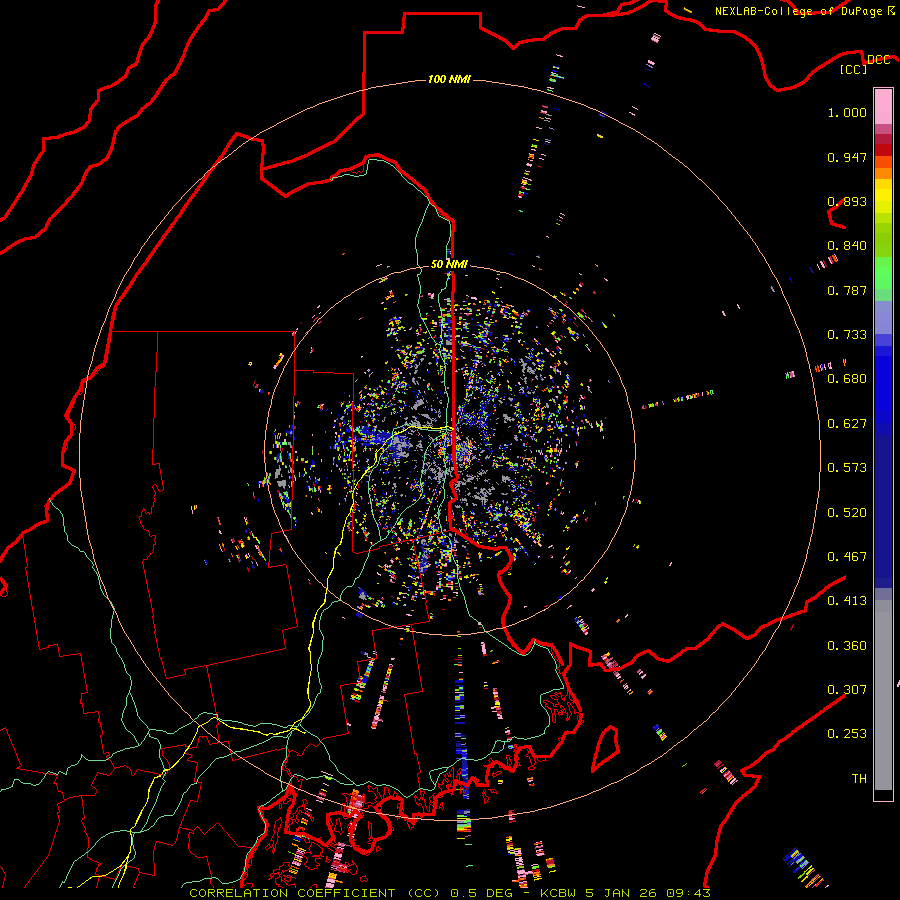Click the "100 NMI" range ring label
Image resolution: width=900 pixels, height=900 pixels.
(449, 79)
